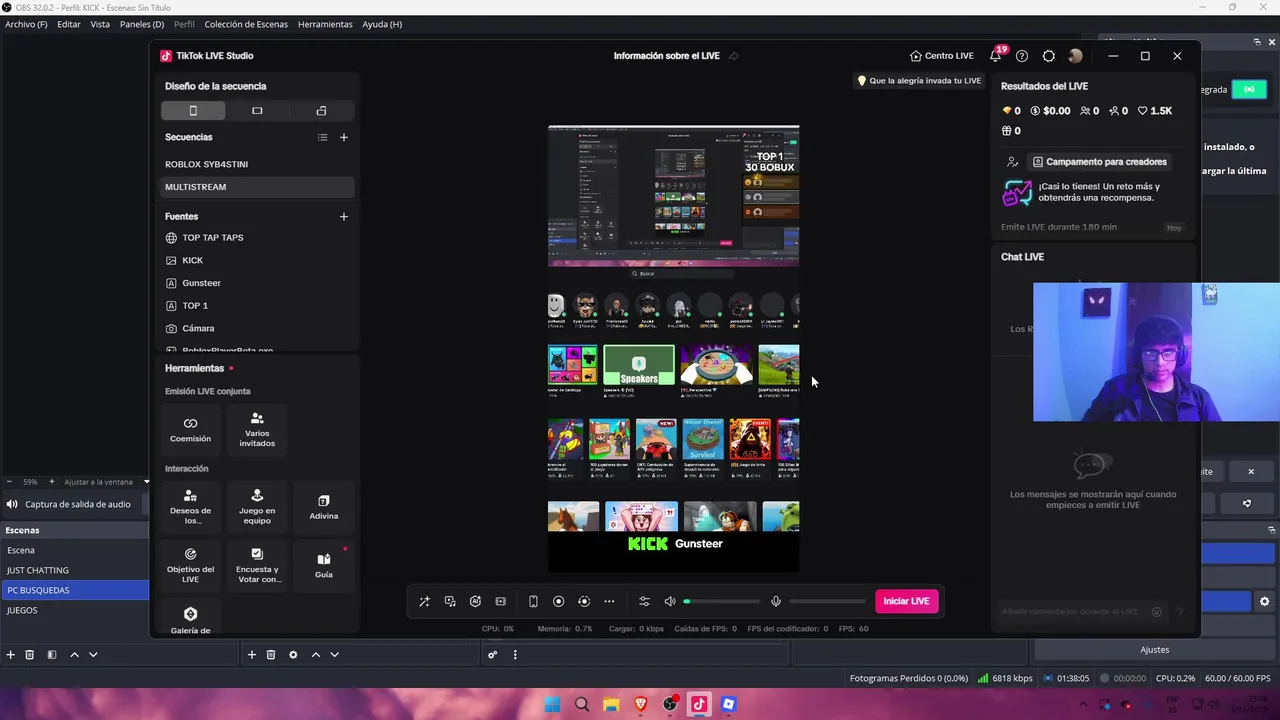1280x720 pixels.
Task: Adjust the speaker volume slider
Action: click(x=722, y=601)
